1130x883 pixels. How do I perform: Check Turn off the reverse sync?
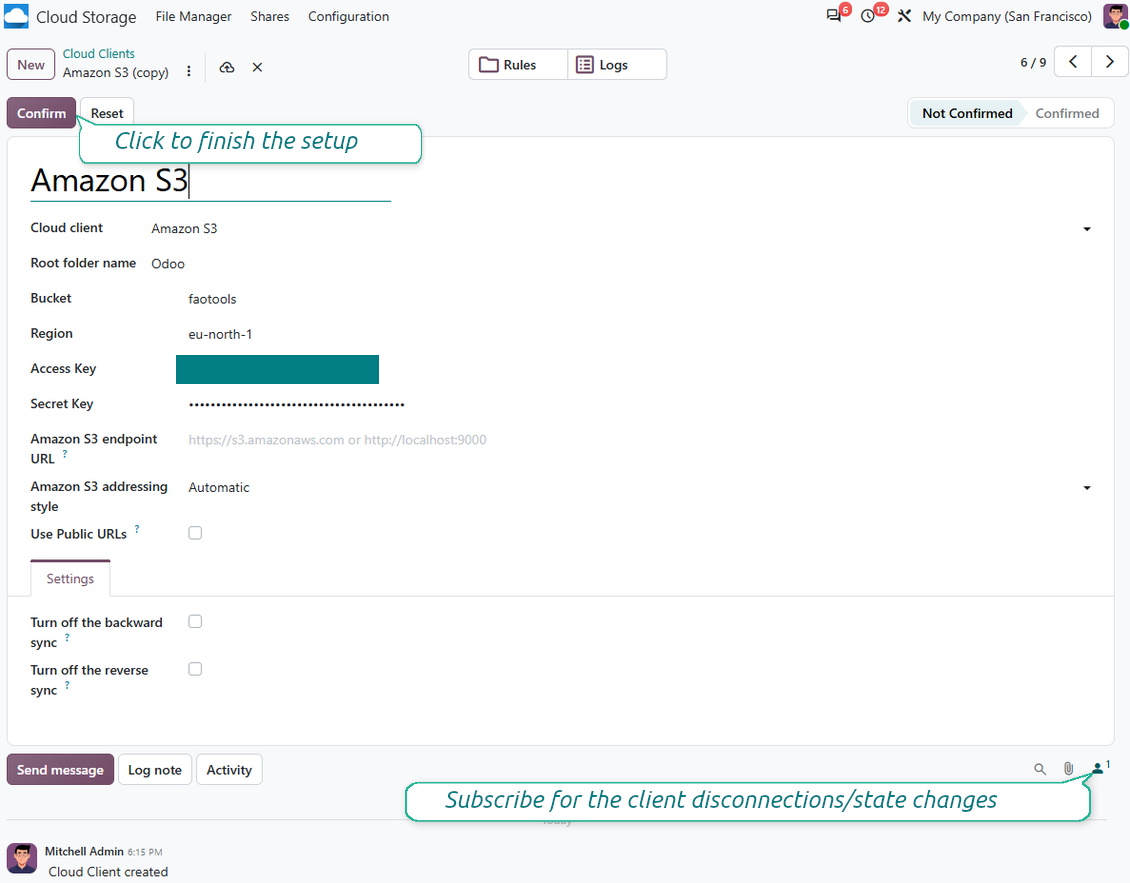[x=195, y=669]
